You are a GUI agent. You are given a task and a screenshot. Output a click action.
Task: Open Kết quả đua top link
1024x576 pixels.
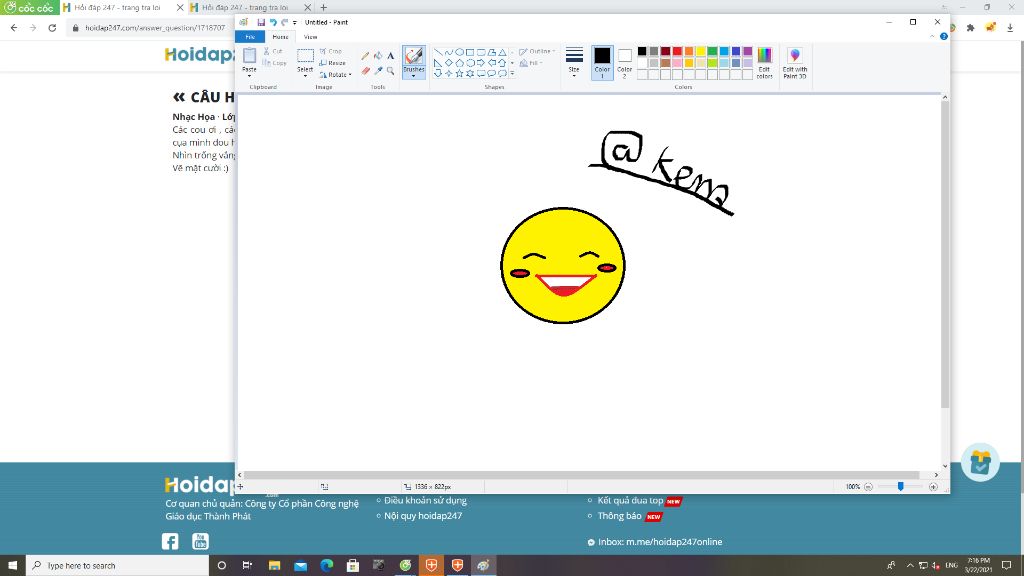coord(630,500)
